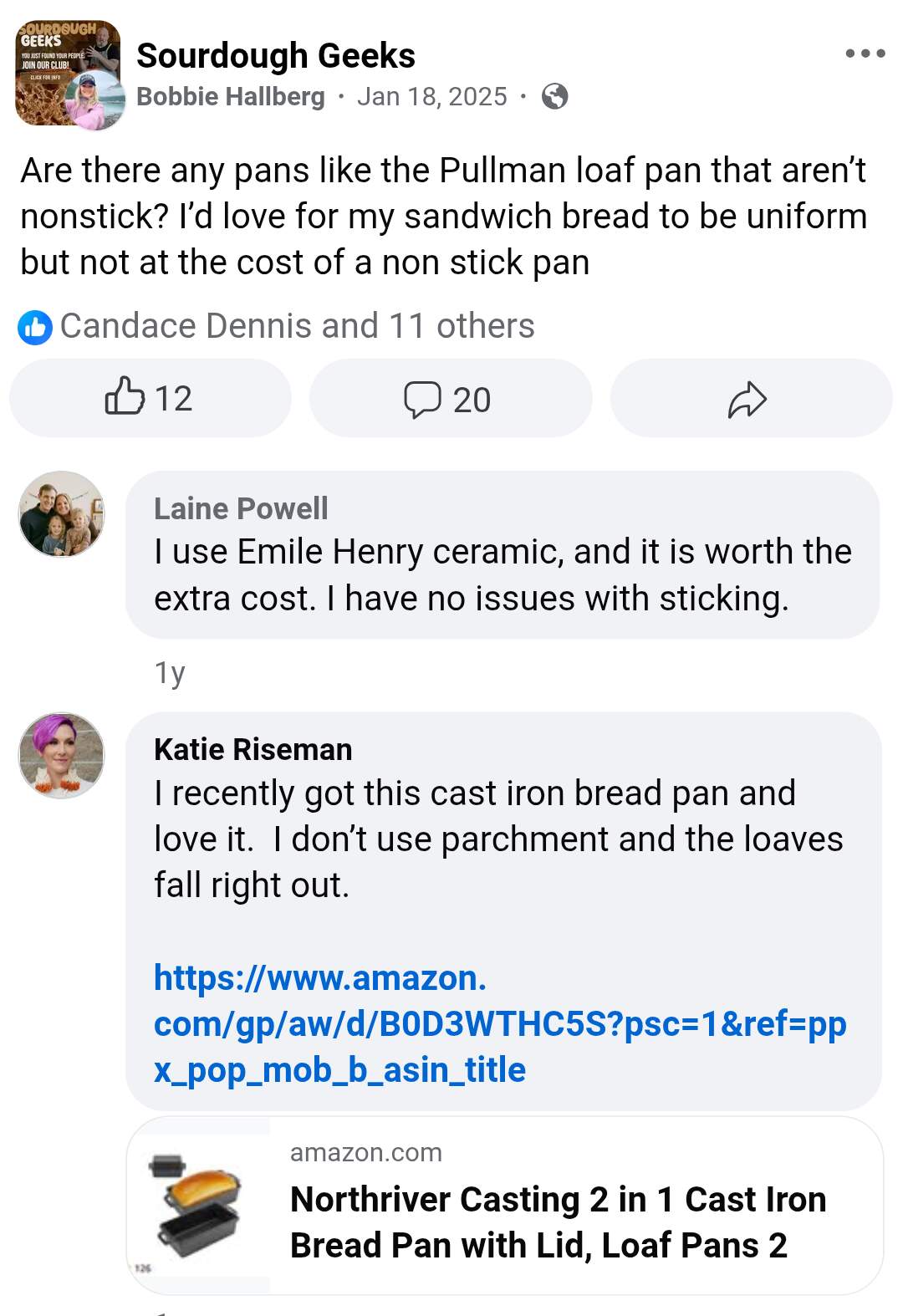Open Katie Riseman's name link
The height and width of the screenshot is (1316, 903).
tap(253, 749)
